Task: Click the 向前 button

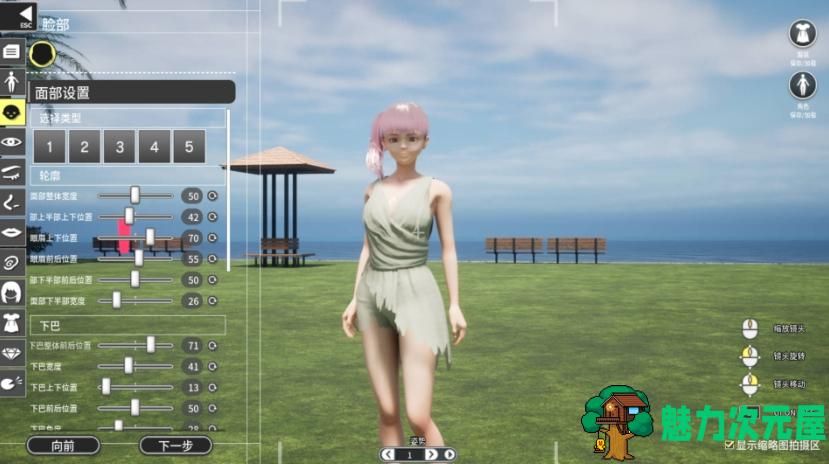Action: coord(63,446)
